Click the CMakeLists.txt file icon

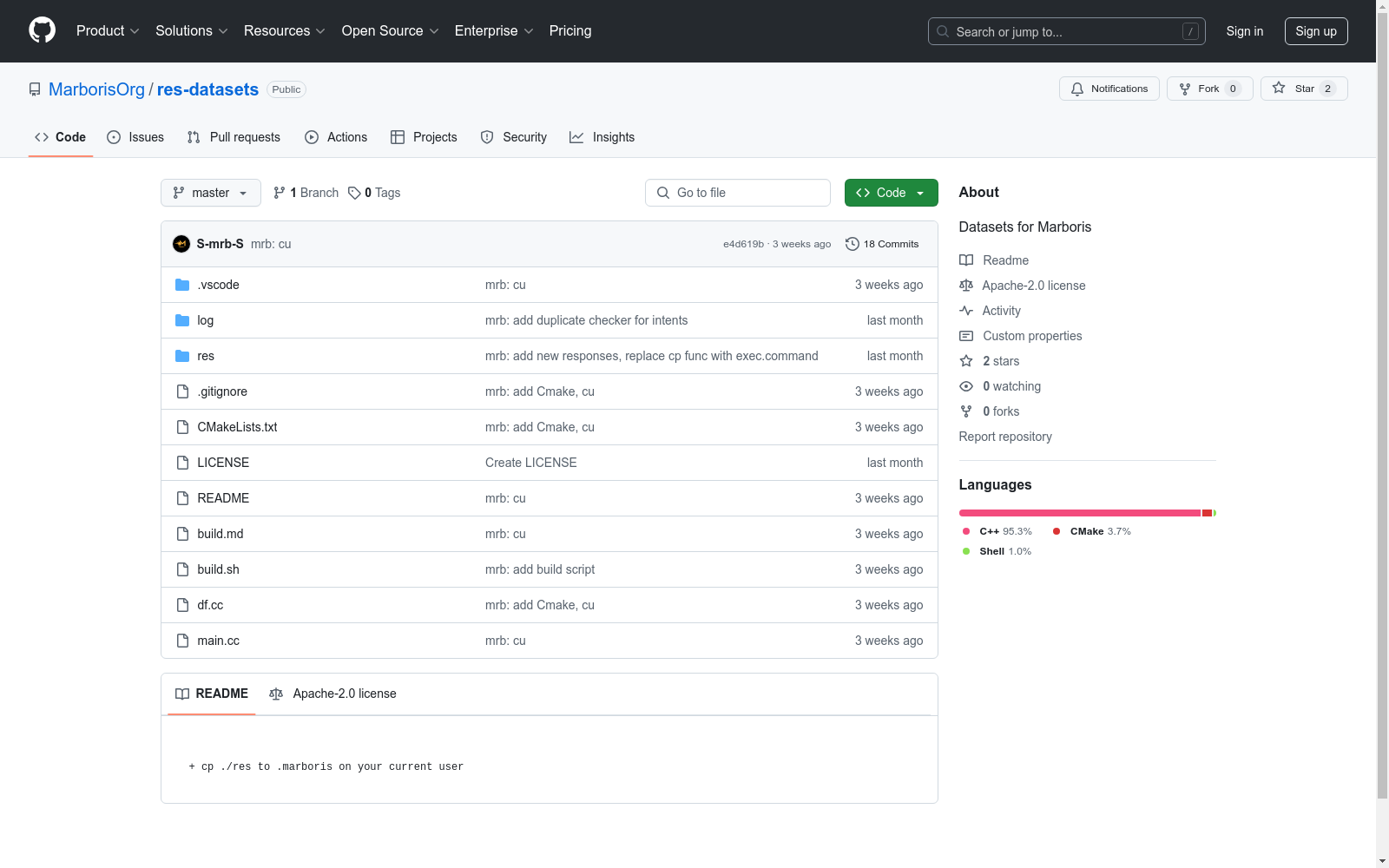(182, 427)
